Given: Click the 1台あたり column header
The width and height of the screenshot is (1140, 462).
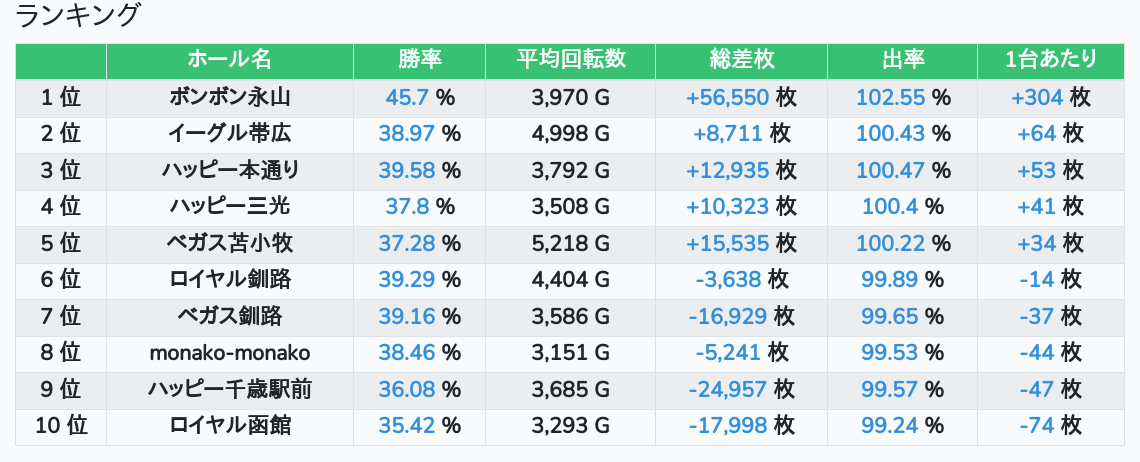Looking at the screenshot, I should coord(1050,60).
